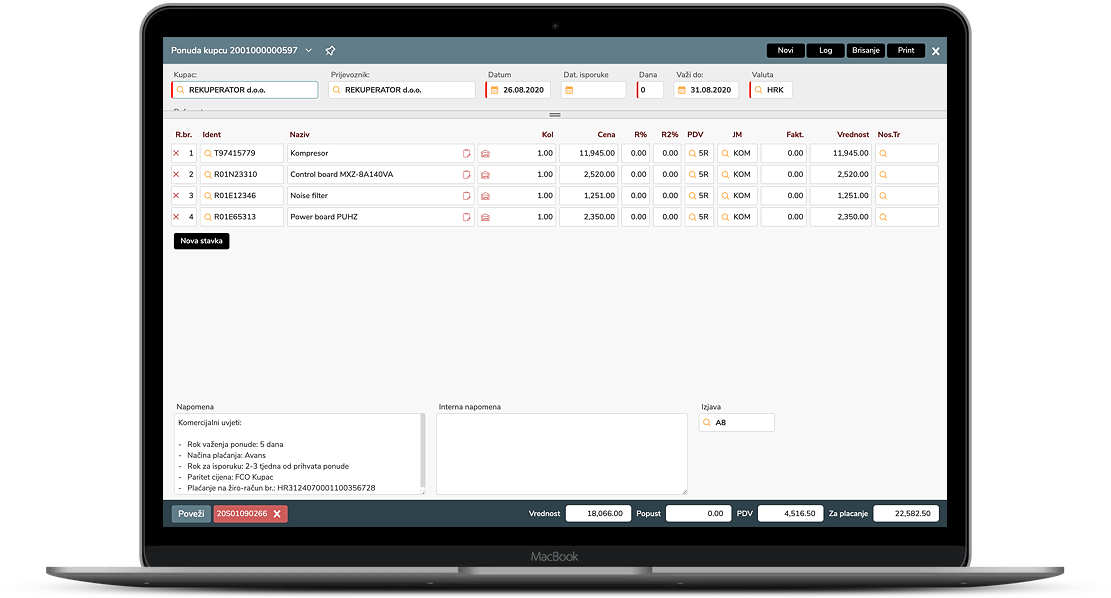The height and width of the screenshot is (598, 1111).
Task: Open PDV lookup 5R in Kompresor row
Action: point(692,154)
